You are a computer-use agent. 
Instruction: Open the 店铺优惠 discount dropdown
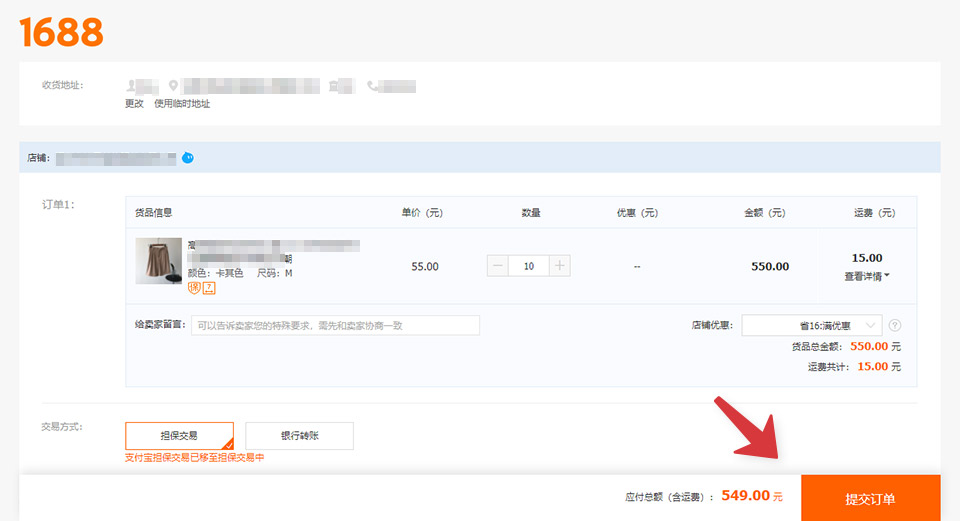pos(812,325)
